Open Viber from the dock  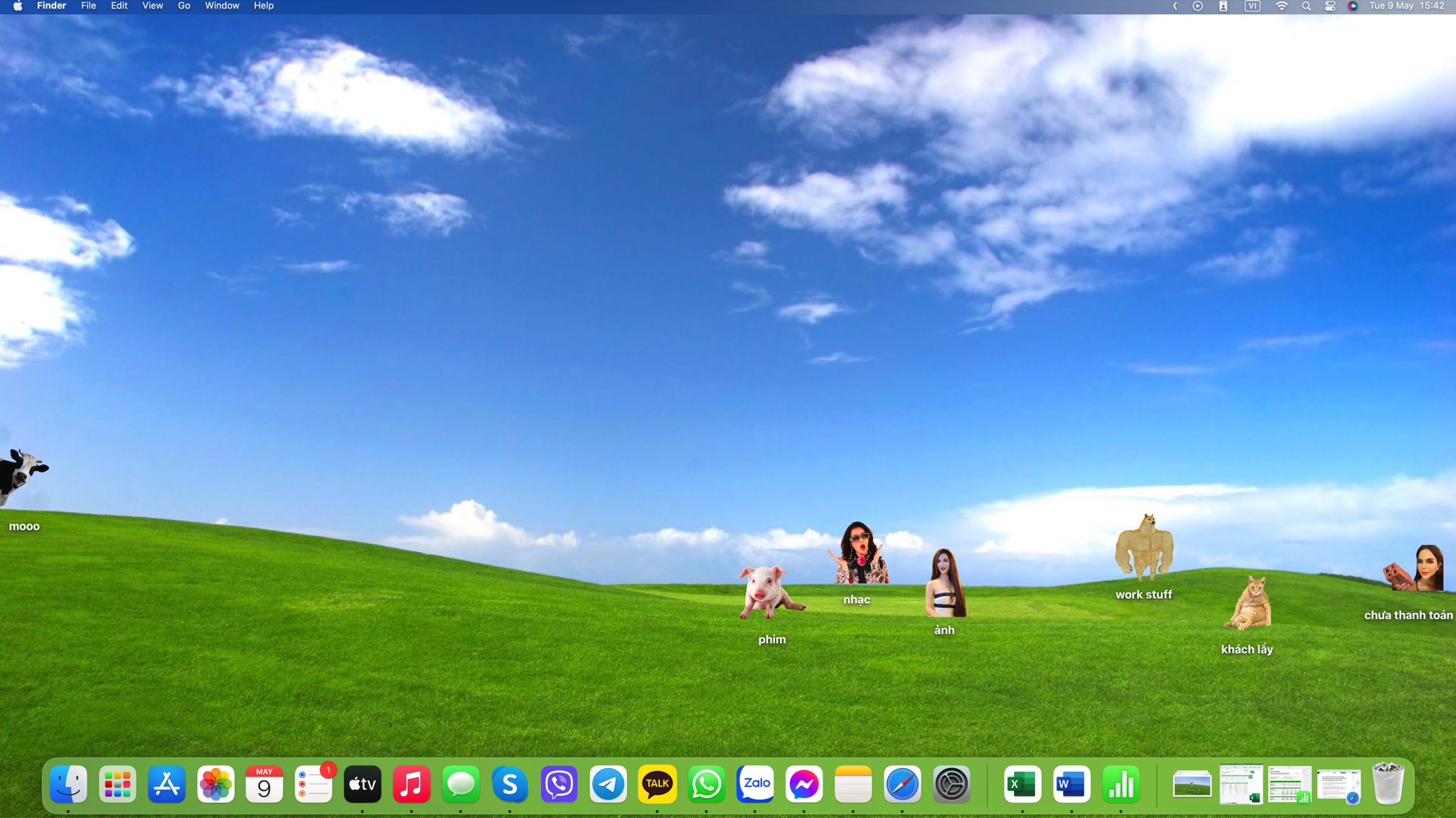click(x=559, y=785)
